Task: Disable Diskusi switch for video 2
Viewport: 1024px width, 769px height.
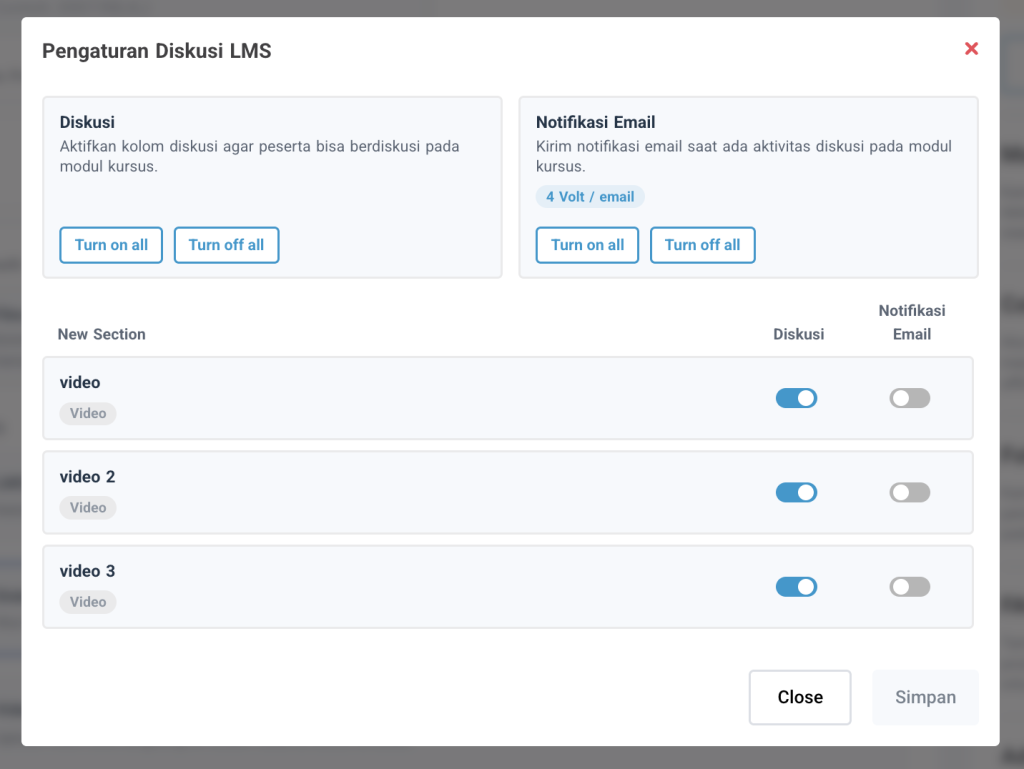Action: [x=796, y=492]
